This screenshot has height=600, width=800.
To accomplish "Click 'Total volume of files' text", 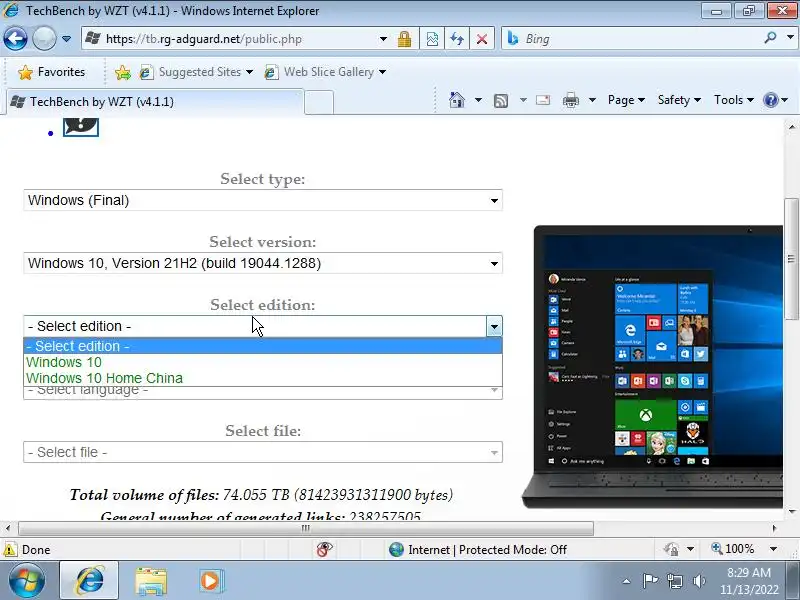I will [144, 495].
